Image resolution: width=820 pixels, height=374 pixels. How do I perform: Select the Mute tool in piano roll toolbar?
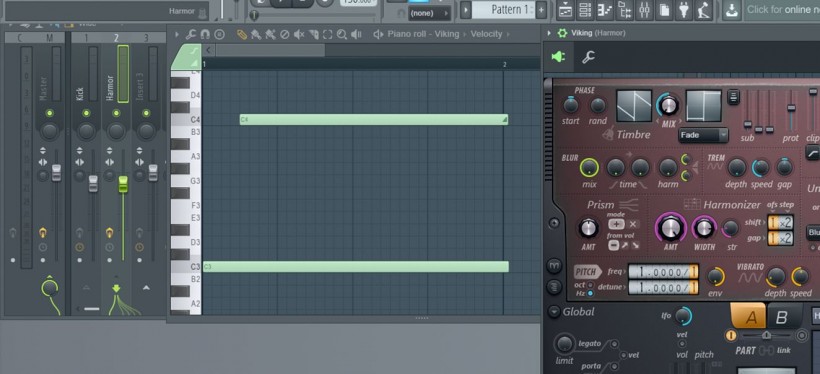coord(299,35)
